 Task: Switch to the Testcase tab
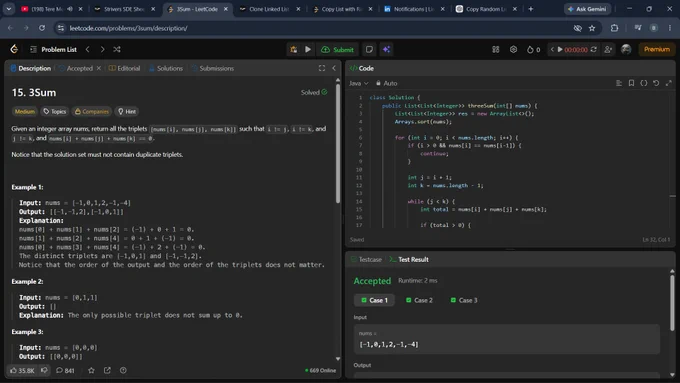[366, 259]
